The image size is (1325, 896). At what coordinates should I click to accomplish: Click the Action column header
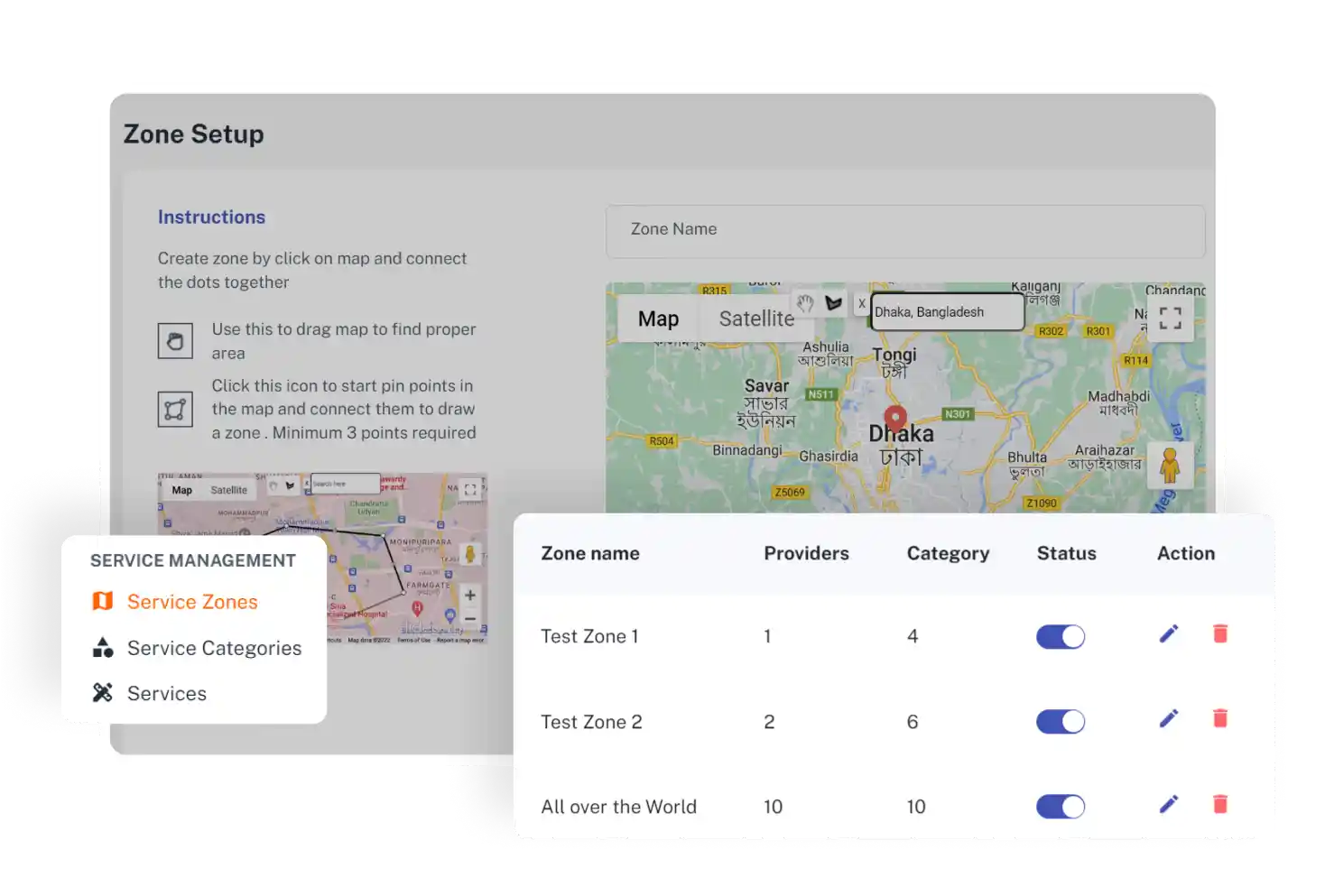(x=1186, y=553)
